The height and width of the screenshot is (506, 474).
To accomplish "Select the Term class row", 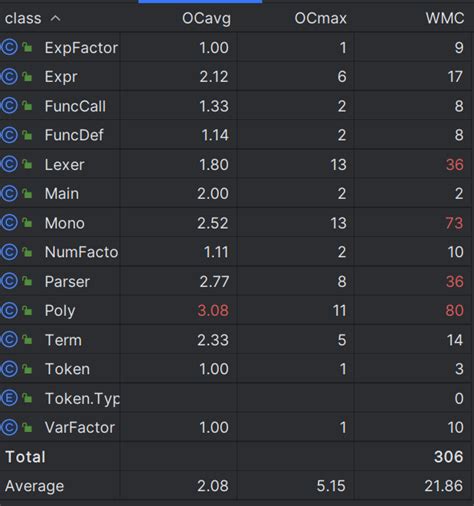I will pos(237,340).
